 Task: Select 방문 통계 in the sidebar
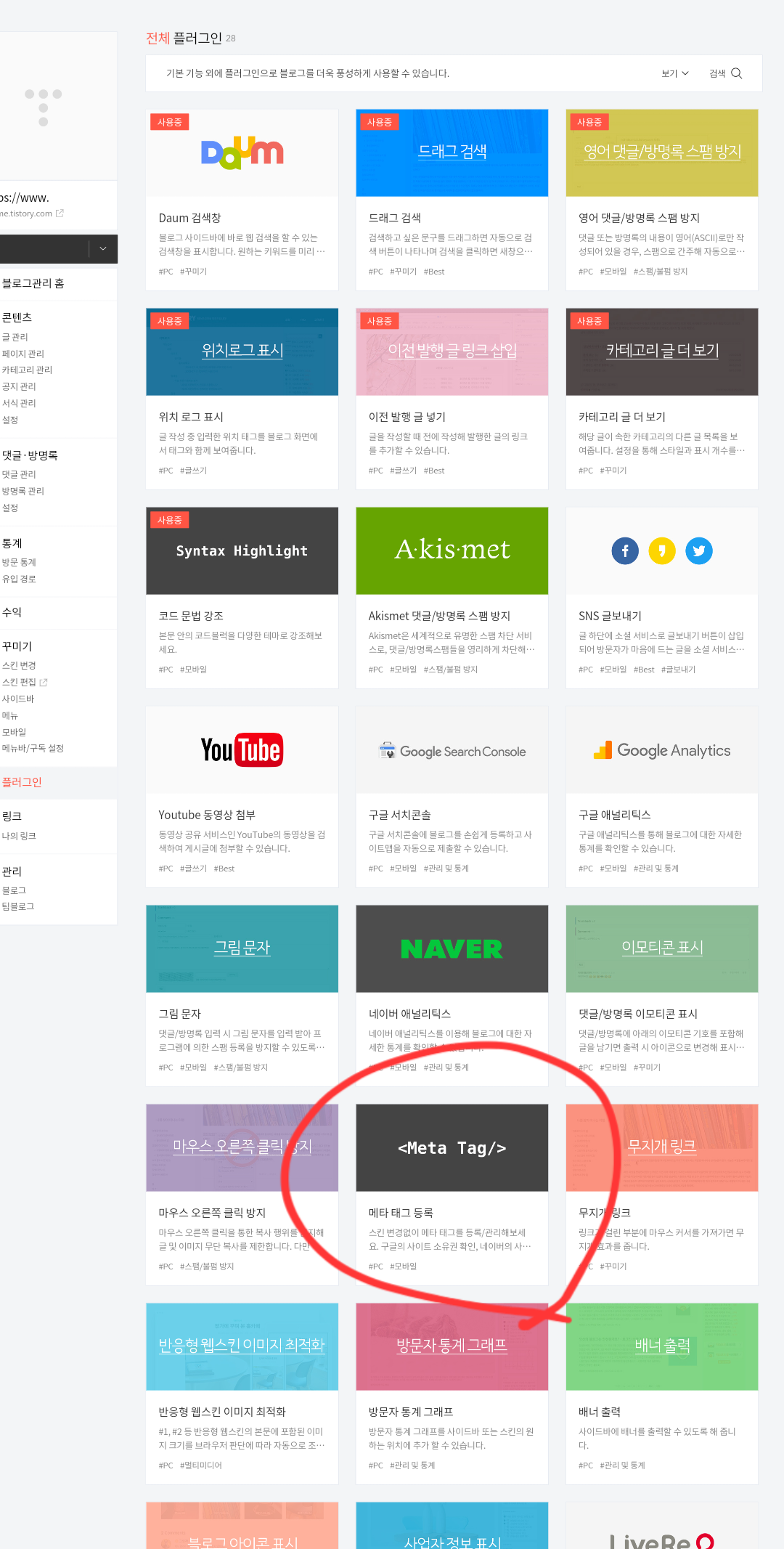[19, 562]
